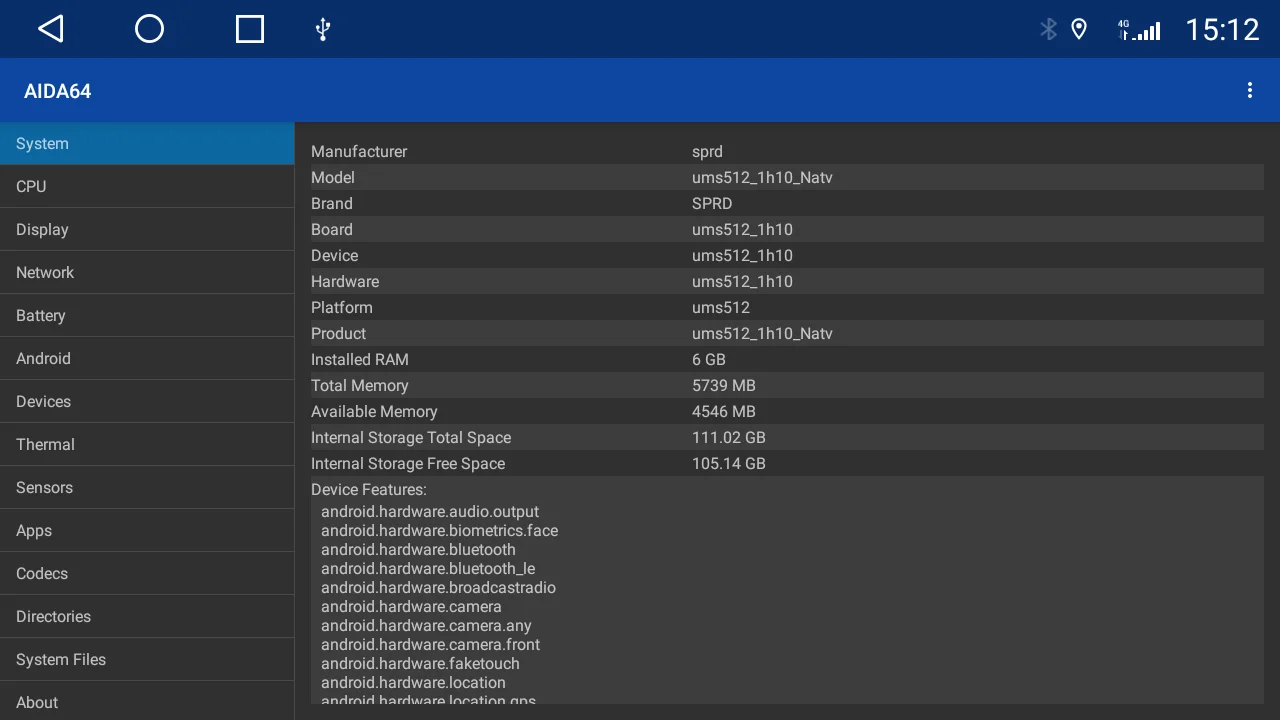Switch to the Display section
This screenshot has height=720, width=1280.
147,230
